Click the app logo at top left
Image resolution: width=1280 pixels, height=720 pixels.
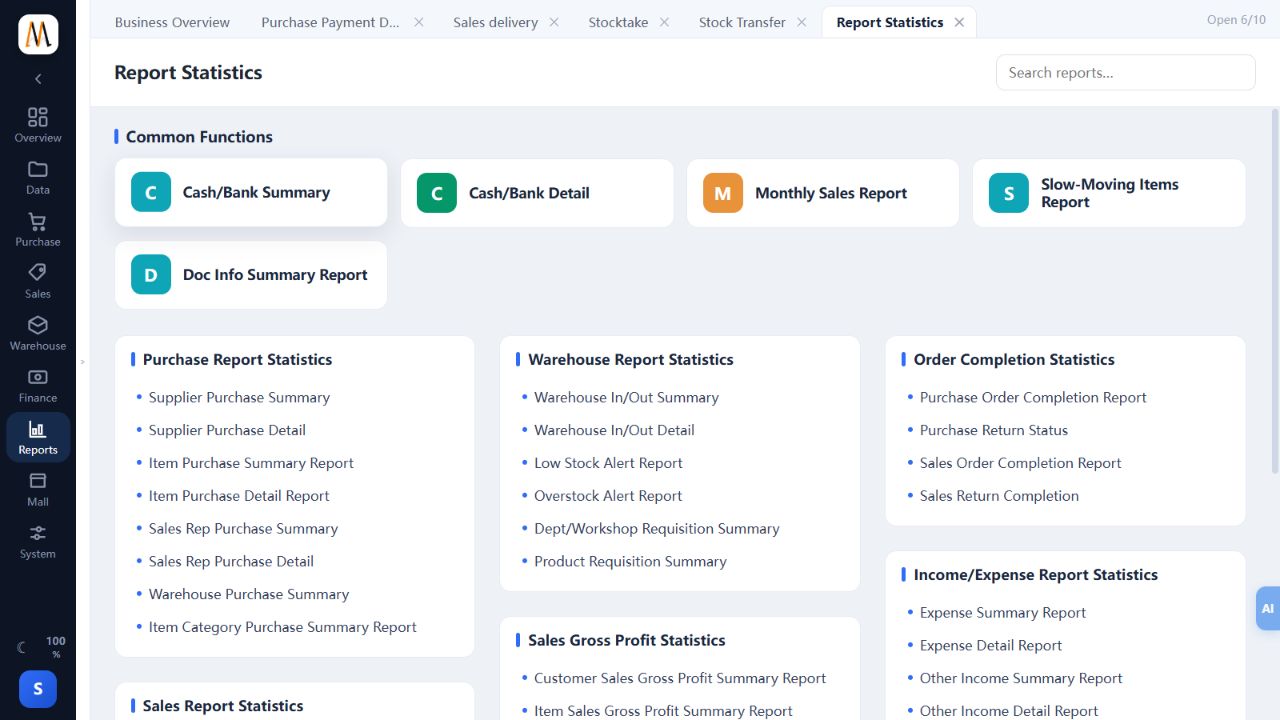point(38,34)
